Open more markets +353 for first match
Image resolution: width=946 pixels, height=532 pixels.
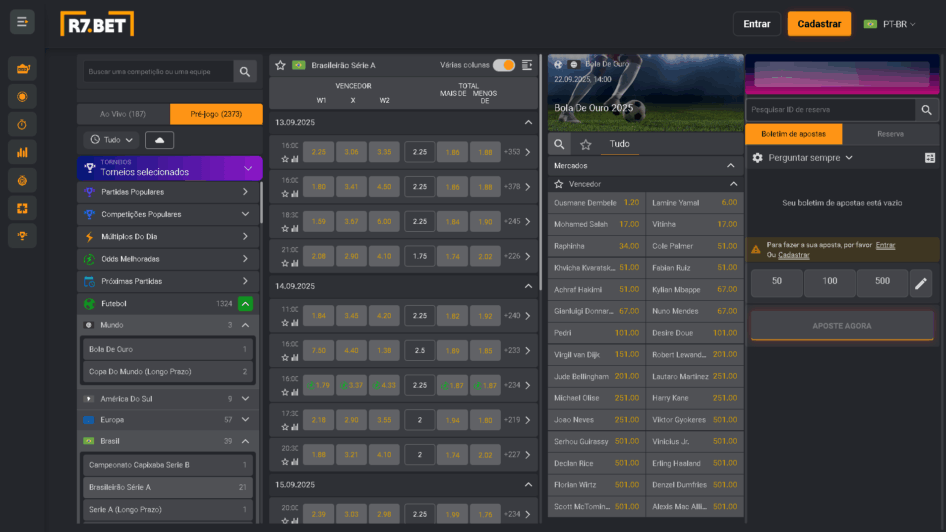pyautogui.click(x=518, y=152)
